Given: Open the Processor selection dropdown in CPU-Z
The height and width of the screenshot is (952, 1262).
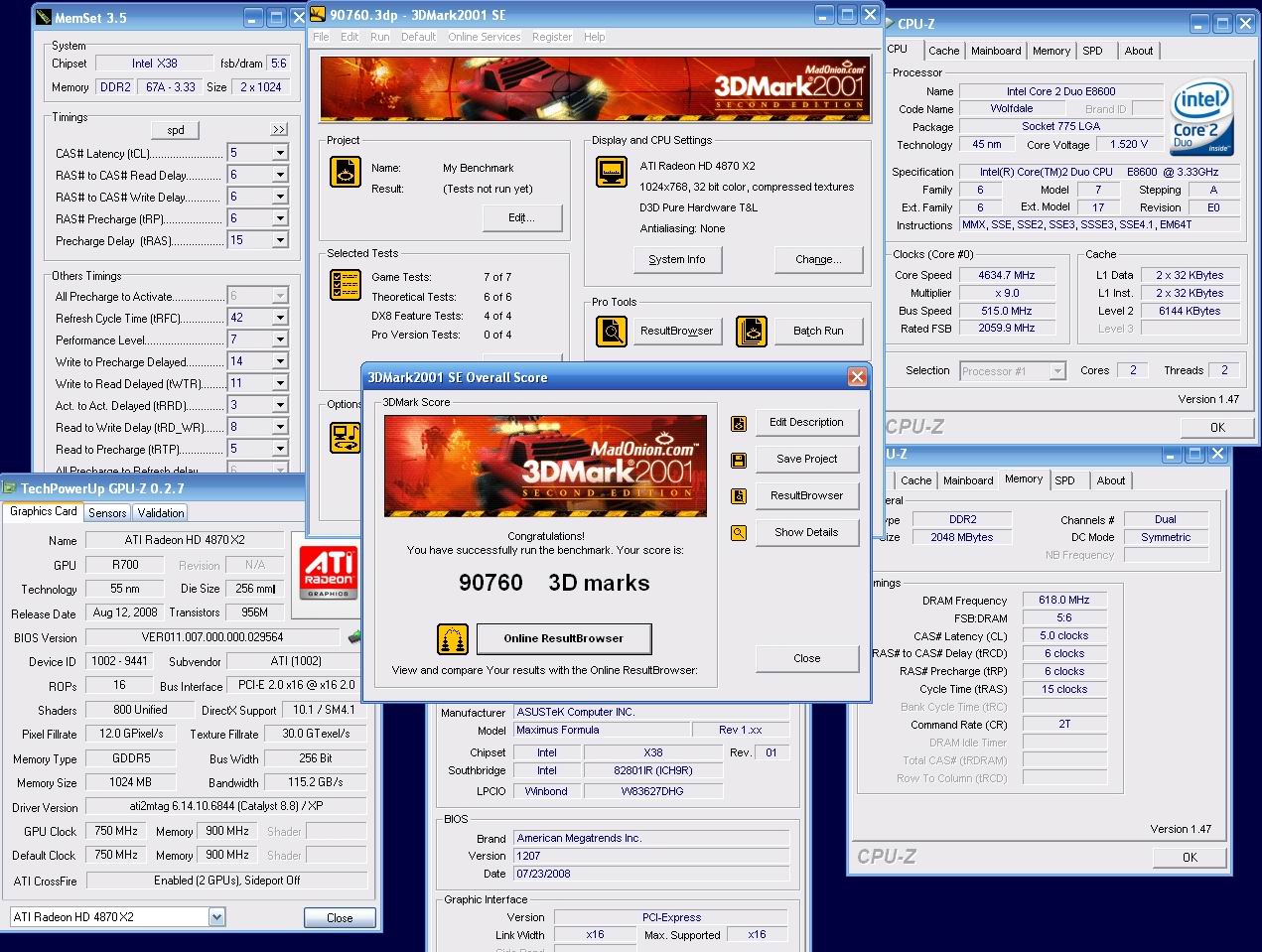Looking at the screenshot, I should point(1057,371).
